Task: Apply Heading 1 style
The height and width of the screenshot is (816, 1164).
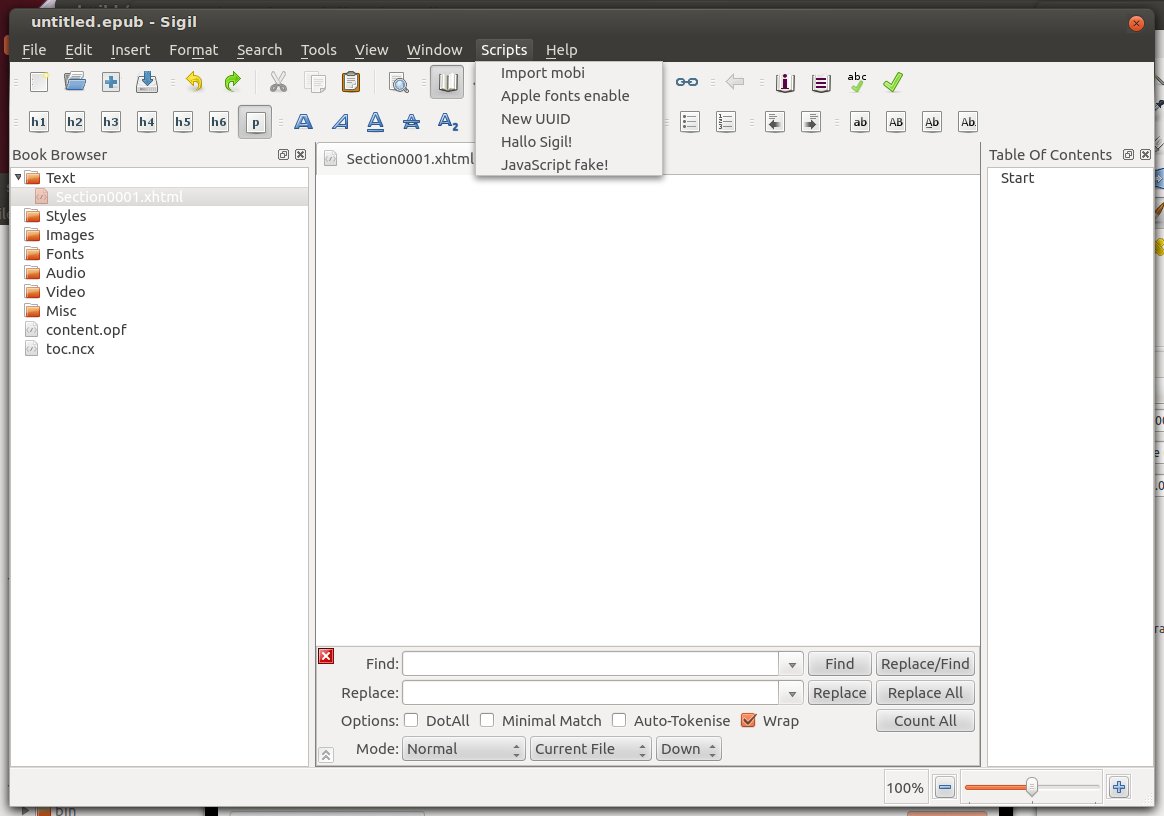Action: 39,122
